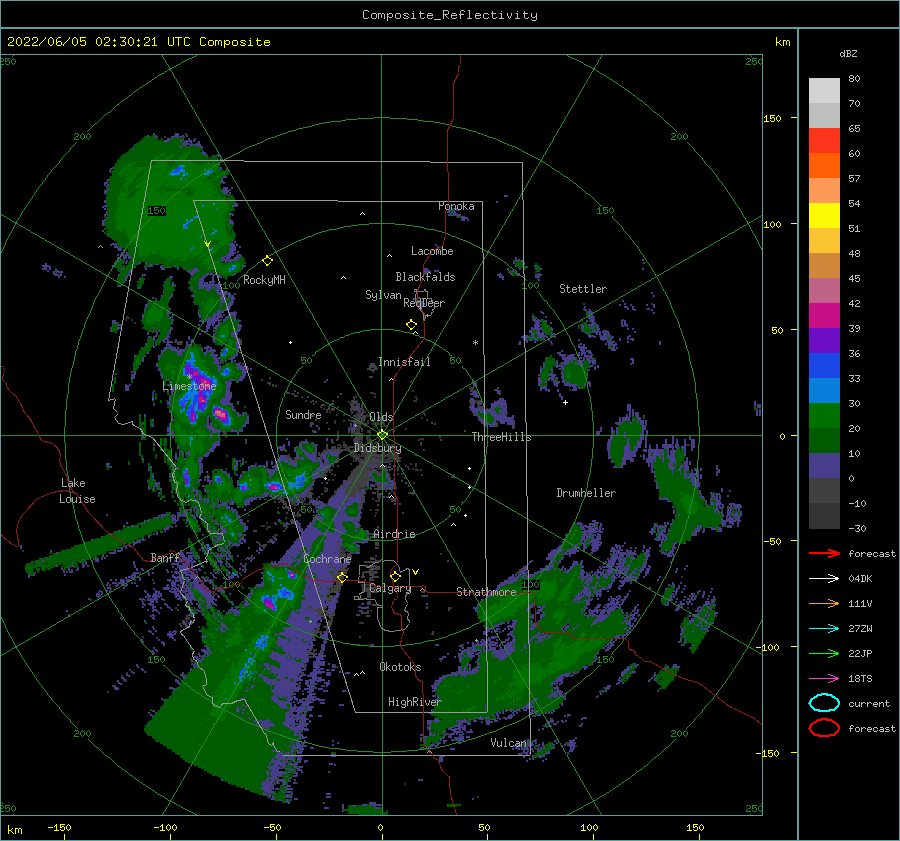Click the yellow diamond marker above Calgary

tap(395, 576)
